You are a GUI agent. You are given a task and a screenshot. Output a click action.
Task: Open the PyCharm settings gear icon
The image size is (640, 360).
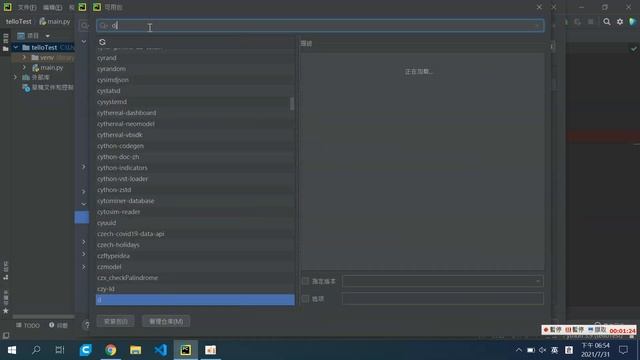click(x=620, y=22)
